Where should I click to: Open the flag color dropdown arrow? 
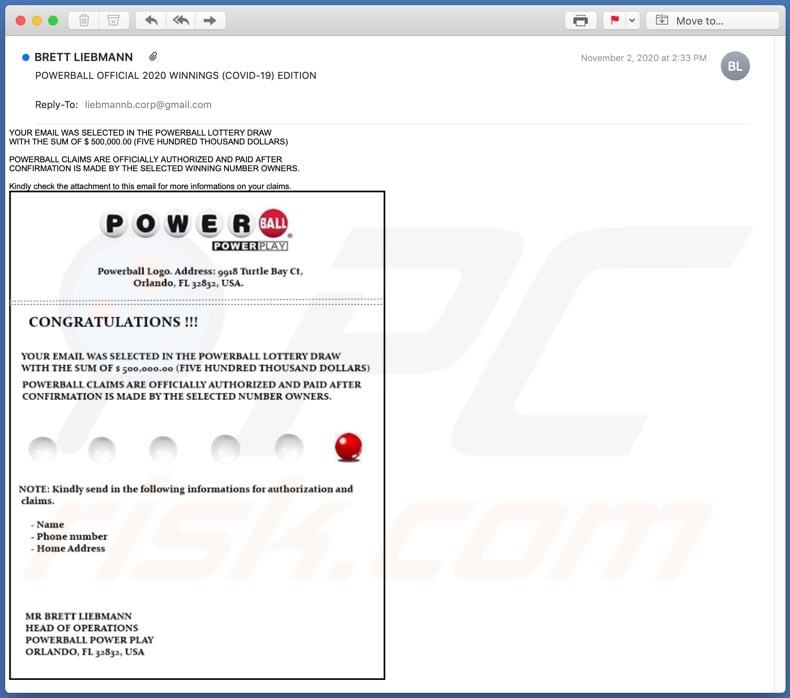pos(632,21)
